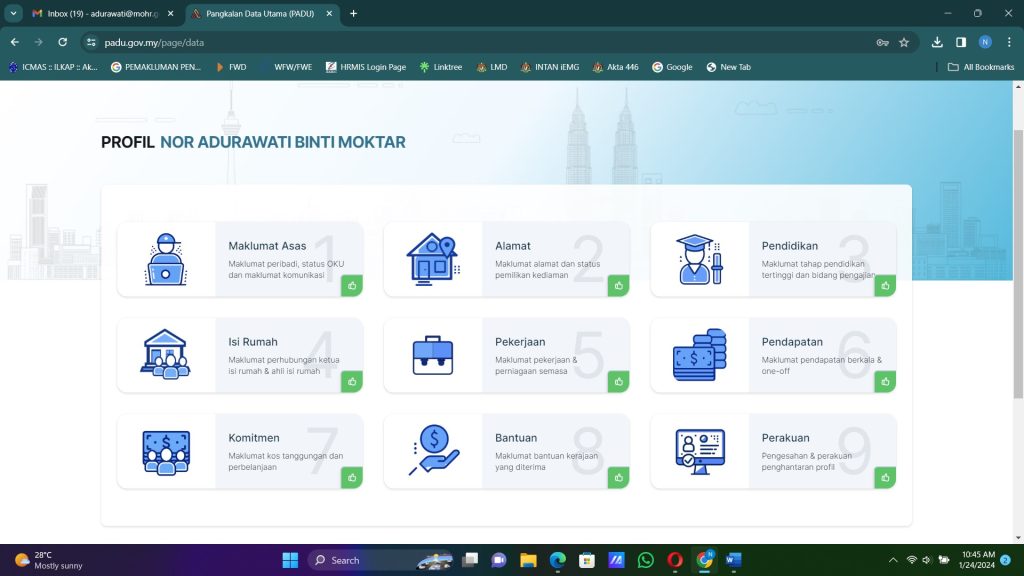Screen dimensions: 1024x576
Task: Click the Alamat house icon
Action: point(433,259)
